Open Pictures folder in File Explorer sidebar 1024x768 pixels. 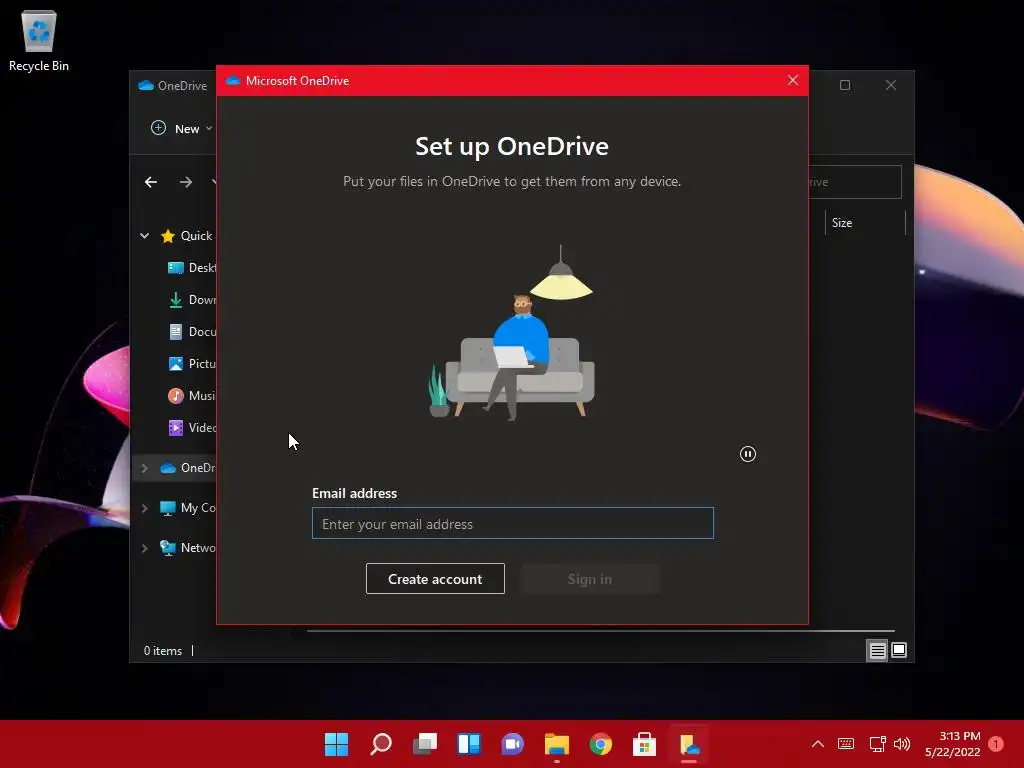pos(191,364)
